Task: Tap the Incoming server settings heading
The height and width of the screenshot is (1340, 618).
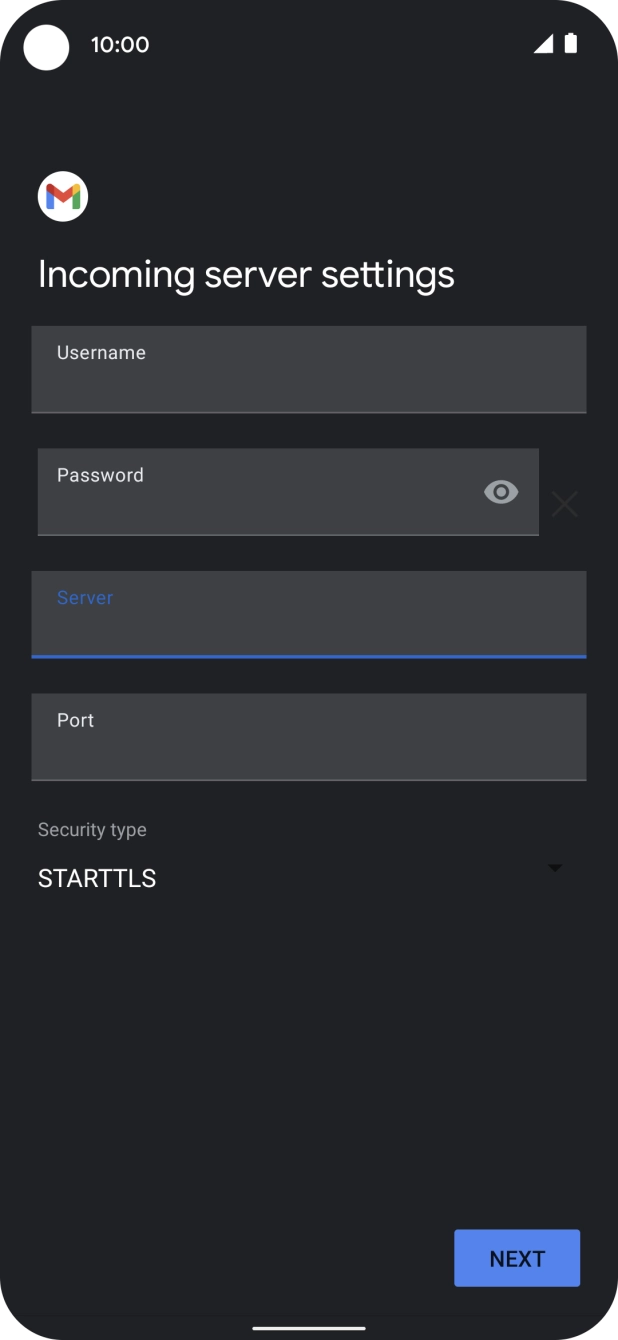Action: [246, 273]
